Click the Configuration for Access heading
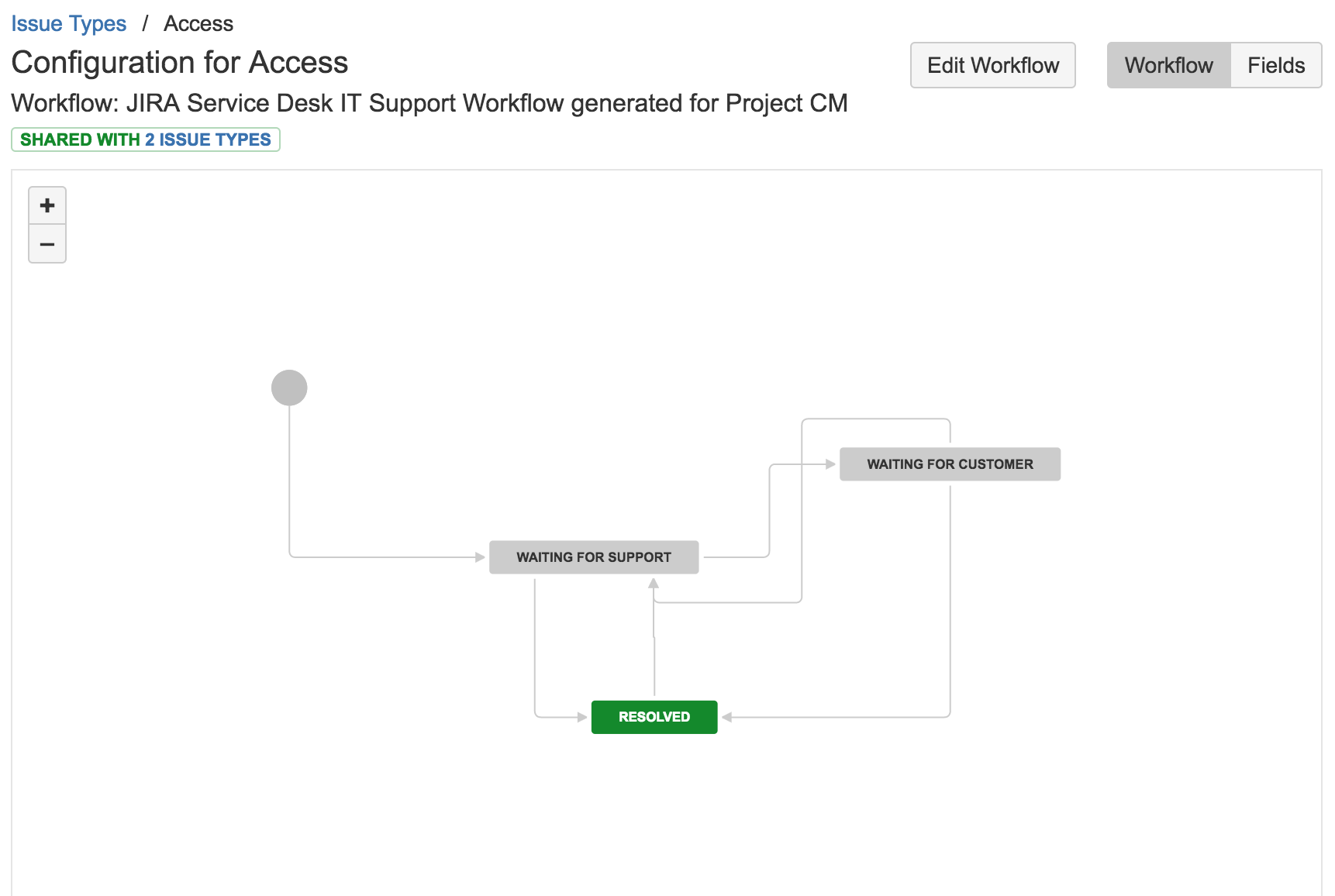Screen dimensions: 1335x896 click(180, 63)
